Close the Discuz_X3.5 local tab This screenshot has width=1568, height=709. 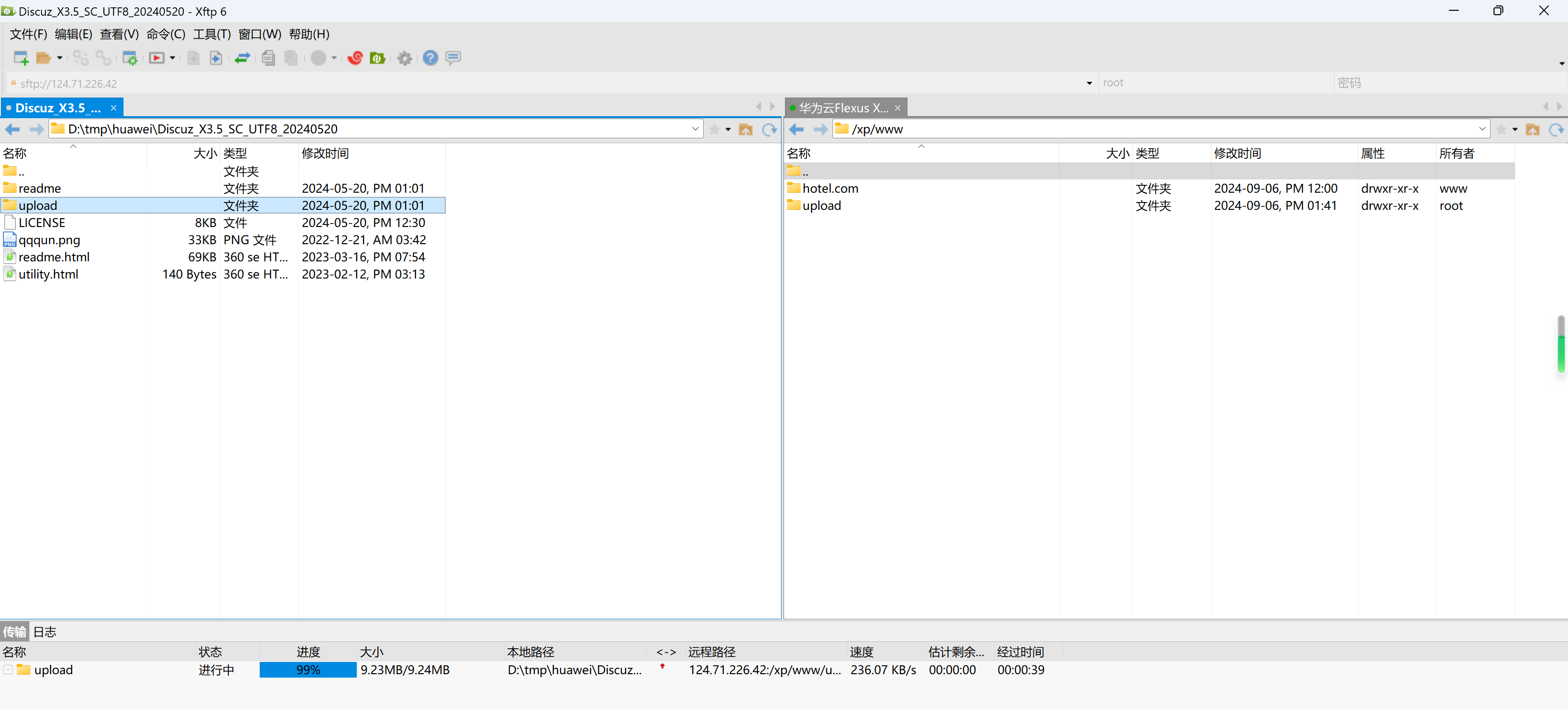113,108
